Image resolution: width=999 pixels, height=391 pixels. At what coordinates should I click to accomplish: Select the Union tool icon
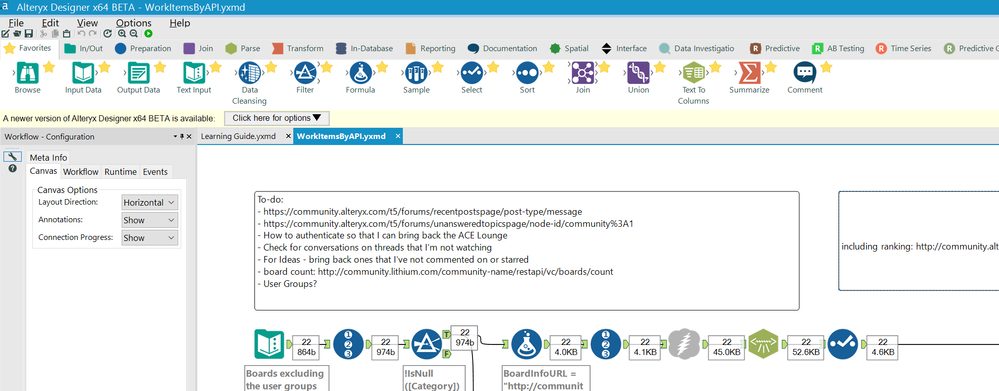point(638,73)
